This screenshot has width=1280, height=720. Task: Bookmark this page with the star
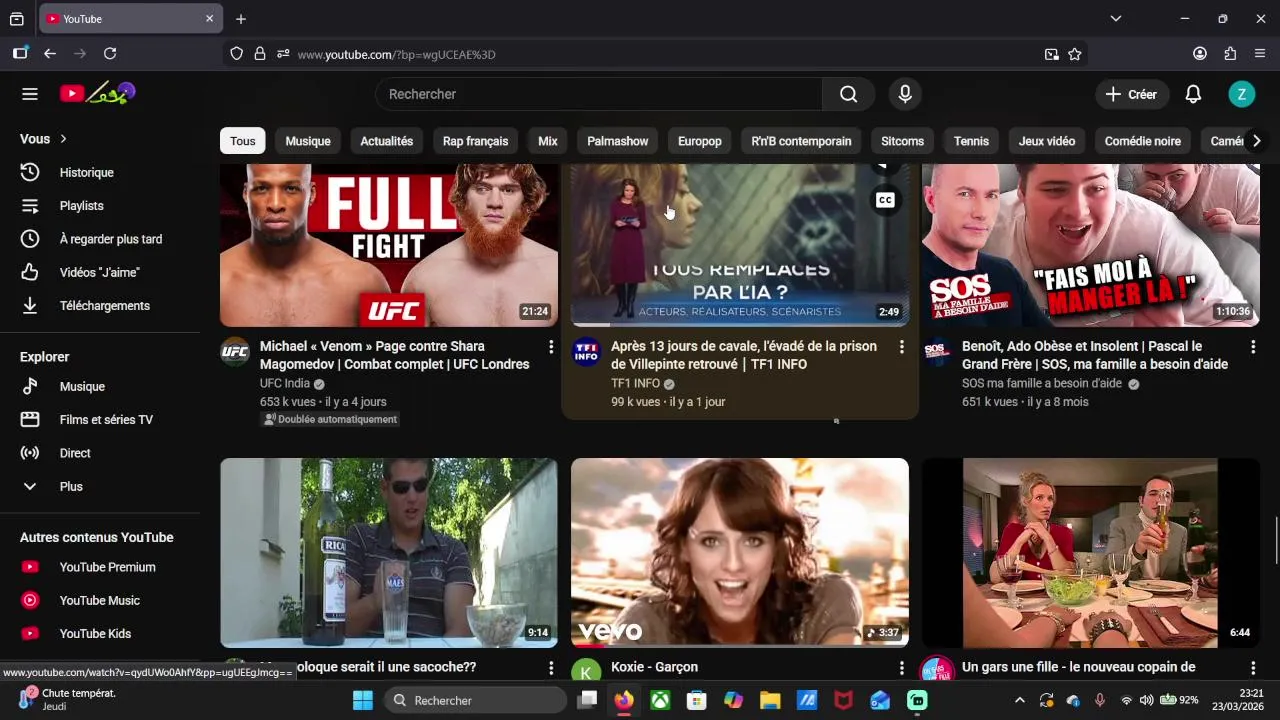click(1075, 54)
